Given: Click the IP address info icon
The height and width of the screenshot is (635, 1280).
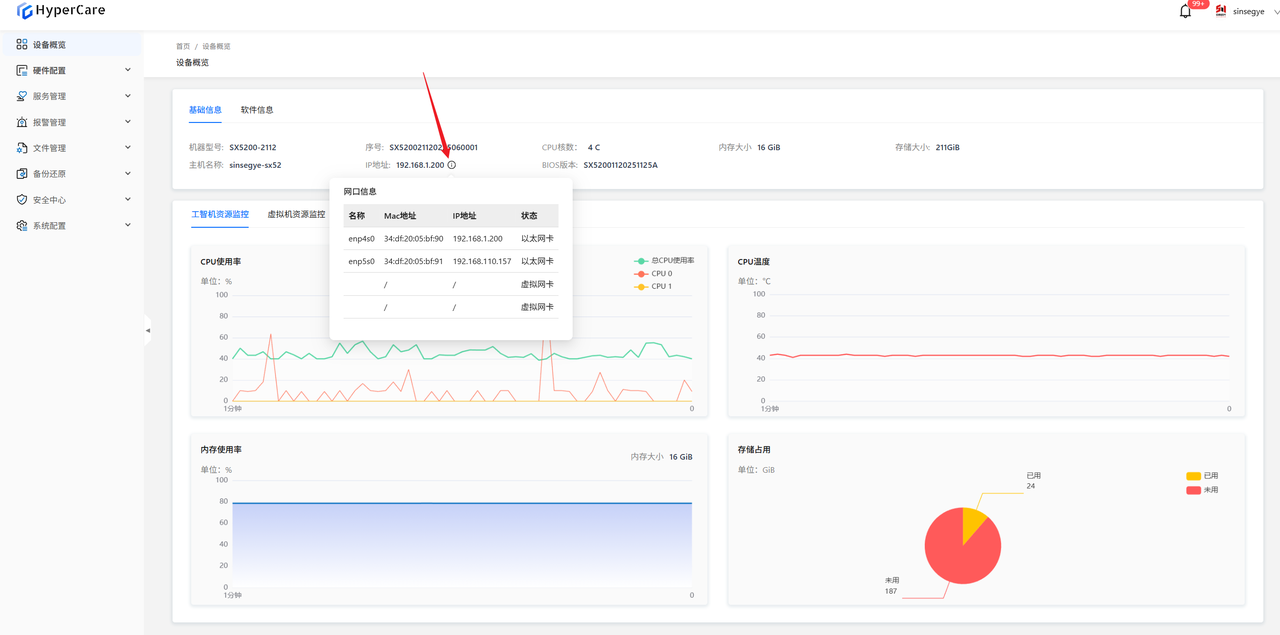Looking at the screenshot, I should tap(452, 165).
